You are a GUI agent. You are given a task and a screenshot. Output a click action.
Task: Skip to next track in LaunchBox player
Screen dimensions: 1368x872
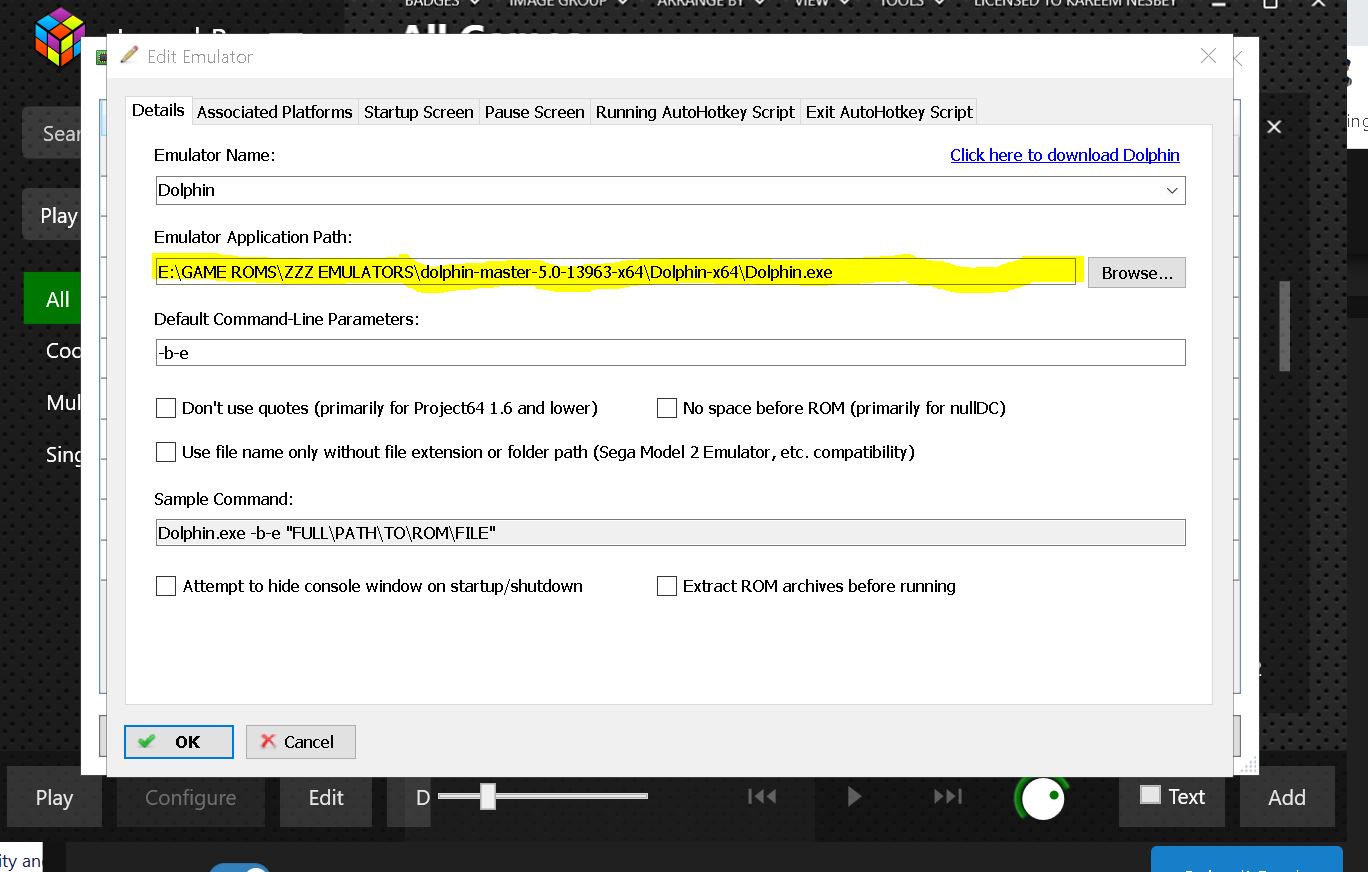(948, 796)
